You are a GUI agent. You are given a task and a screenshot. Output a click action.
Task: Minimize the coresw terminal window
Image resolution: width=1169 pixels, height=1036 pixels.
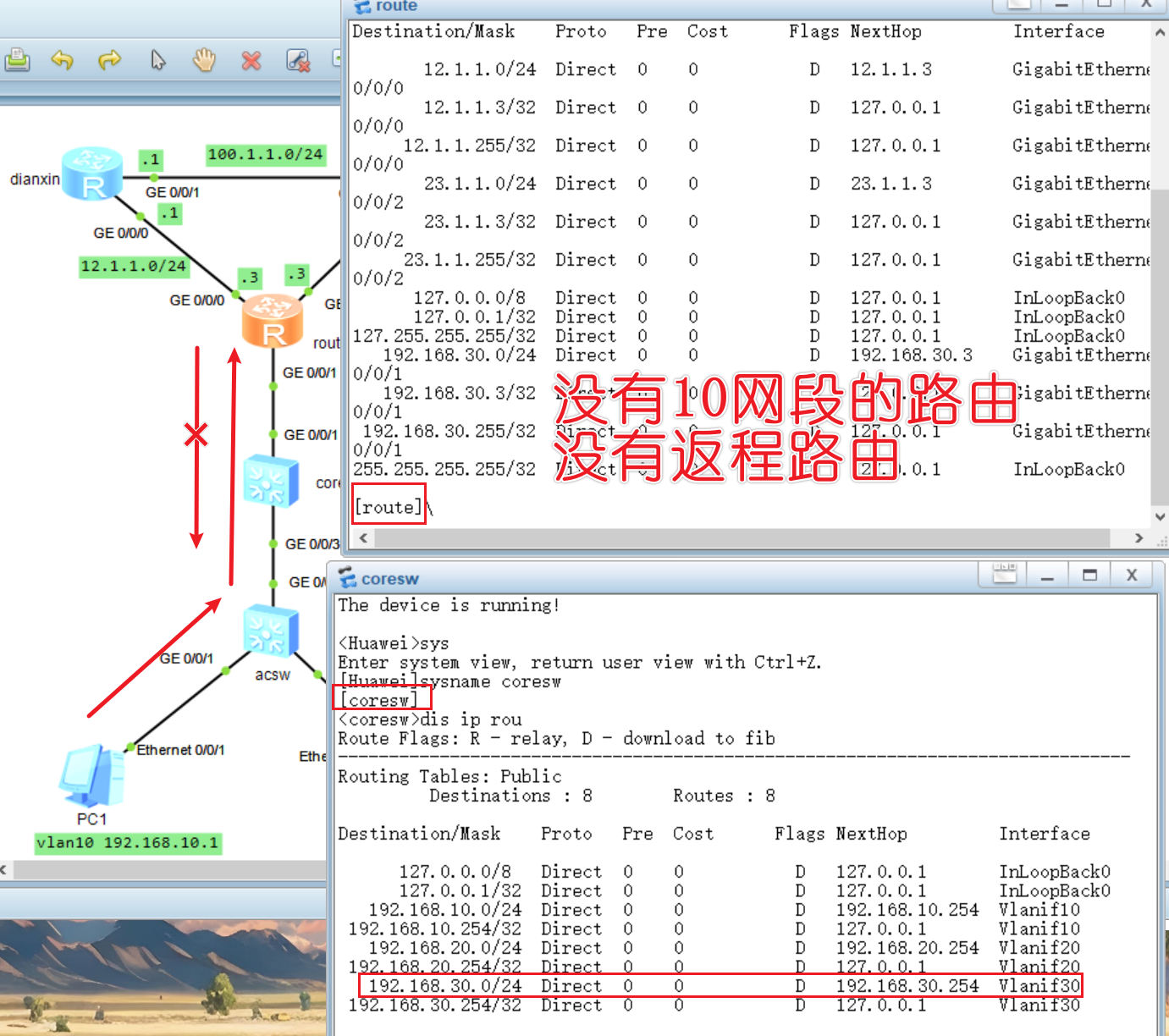pyautogui.click(x=1047, y=576)
